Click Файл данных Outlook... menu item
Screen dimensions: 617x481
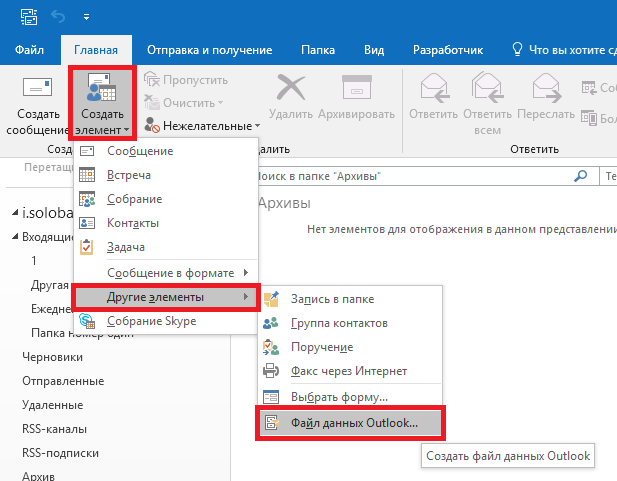350,423
